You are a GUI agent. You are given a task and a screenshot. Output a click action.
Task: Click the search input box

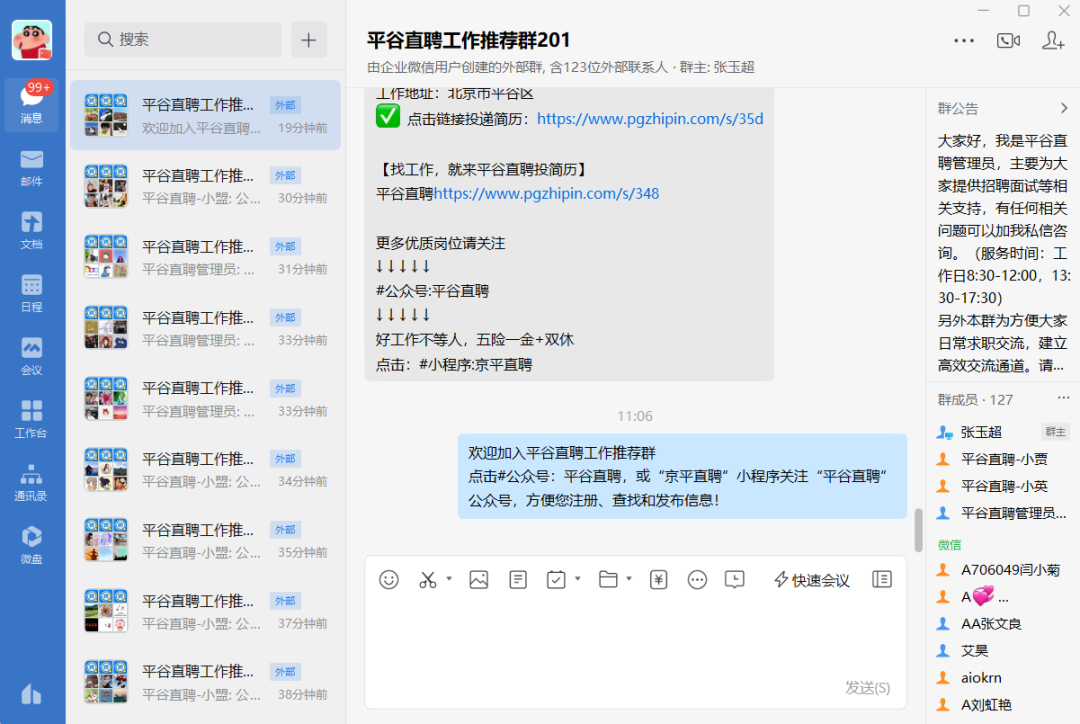pos(183,39)
